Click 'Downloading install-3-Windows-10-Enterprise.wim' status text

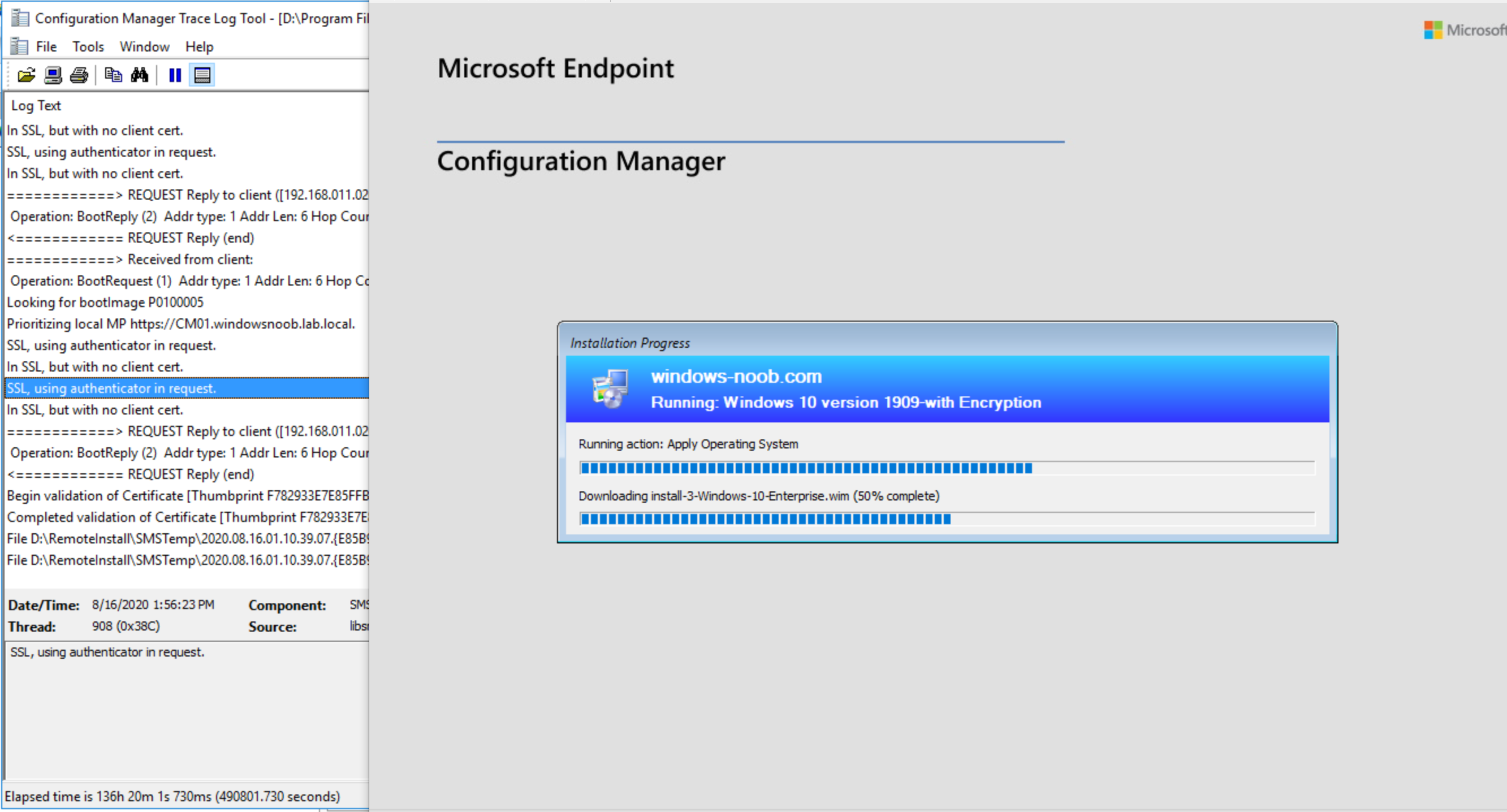[x=759, y=496]
